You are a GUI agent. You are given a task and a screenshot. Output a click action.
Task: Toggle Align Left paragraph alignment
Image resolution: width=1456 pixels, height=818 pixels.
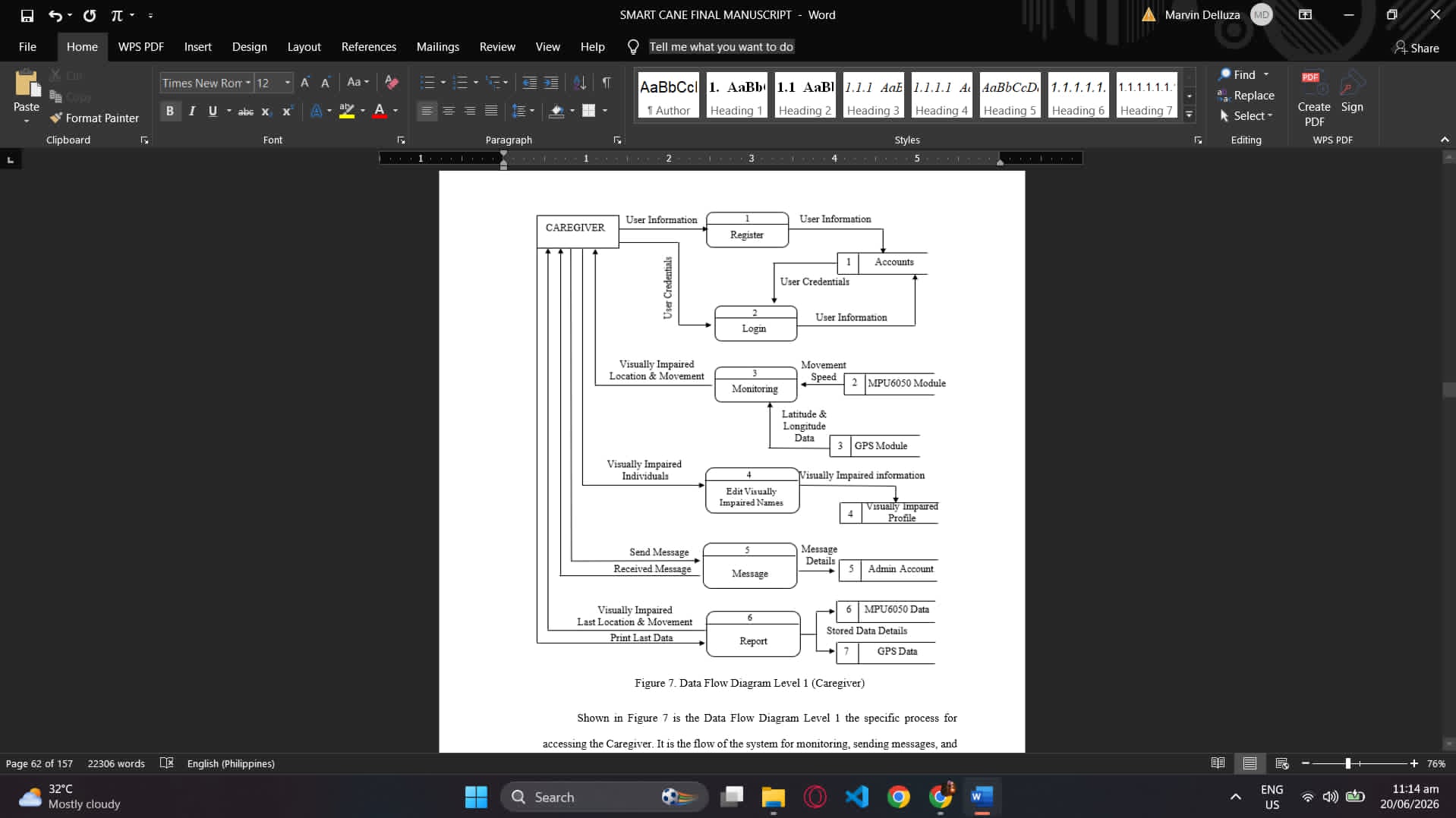click(427, 111)
